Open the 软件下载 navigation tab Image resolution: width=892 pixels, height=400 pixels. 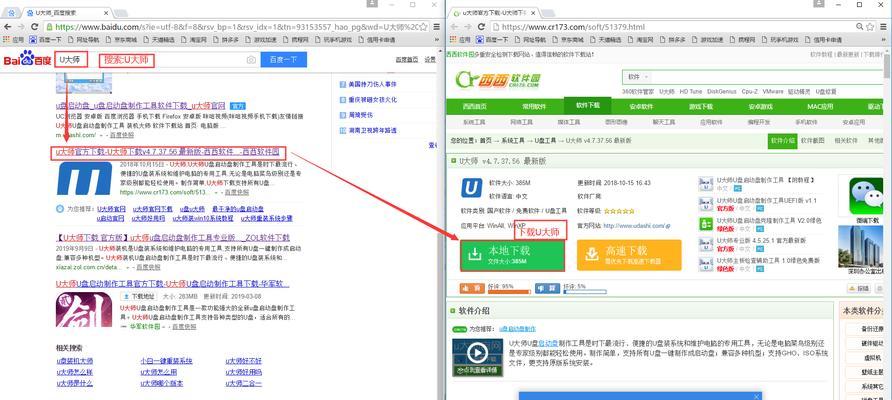pos(588,105)
